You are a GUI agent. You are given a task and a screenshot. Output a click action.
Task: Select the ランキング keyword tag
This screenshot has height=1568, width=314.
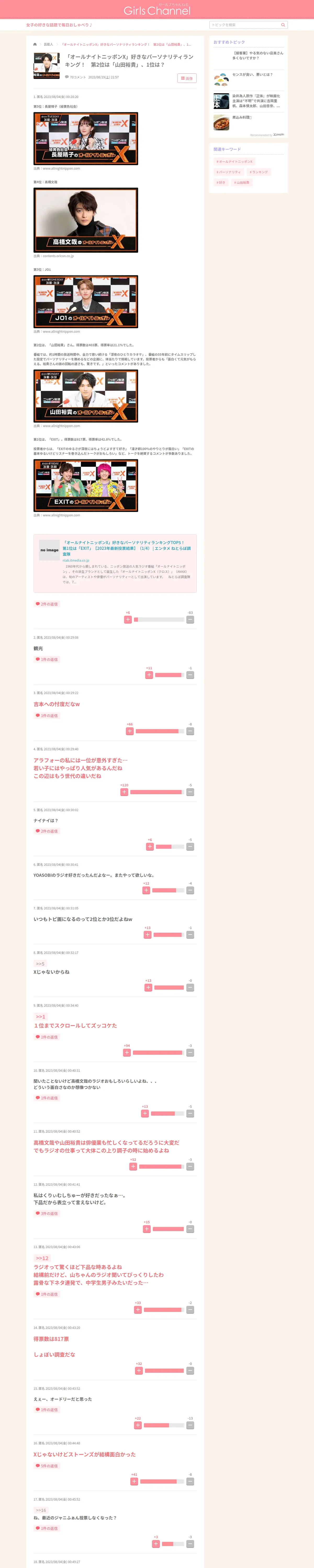[x=259, y=172]
